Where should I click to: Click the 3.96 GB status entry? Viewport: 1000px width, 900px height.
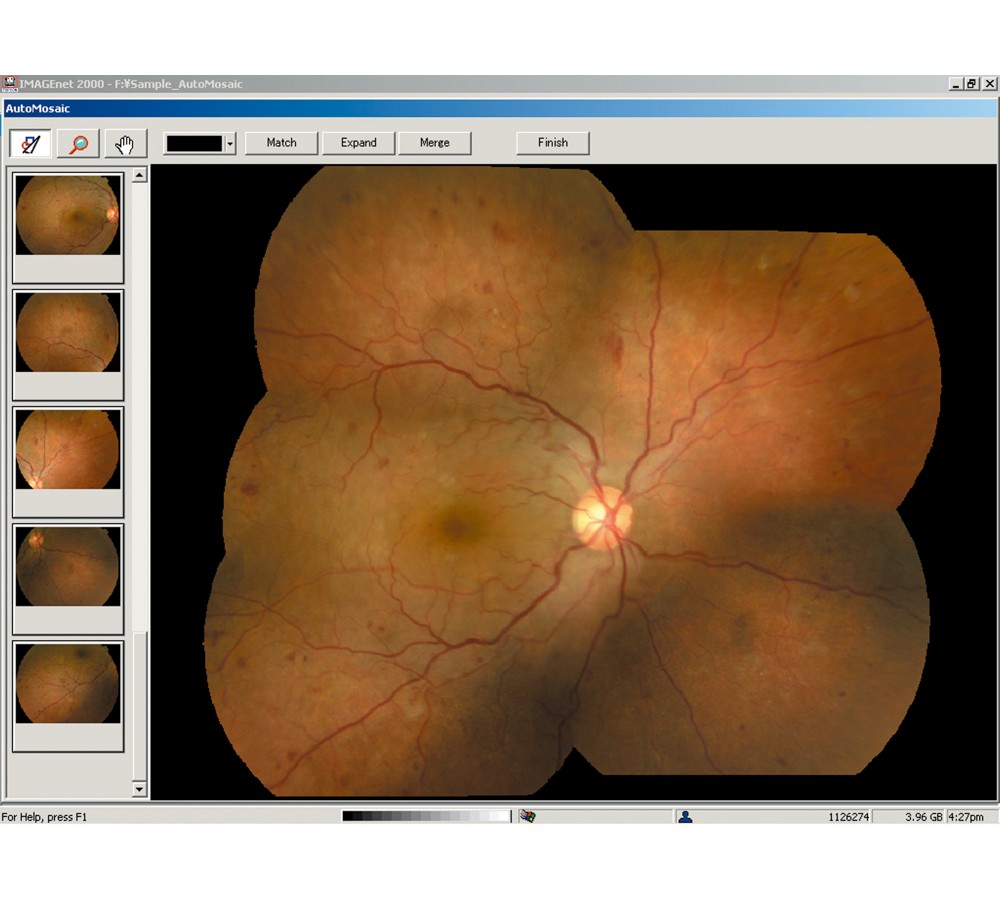(923, 817)
